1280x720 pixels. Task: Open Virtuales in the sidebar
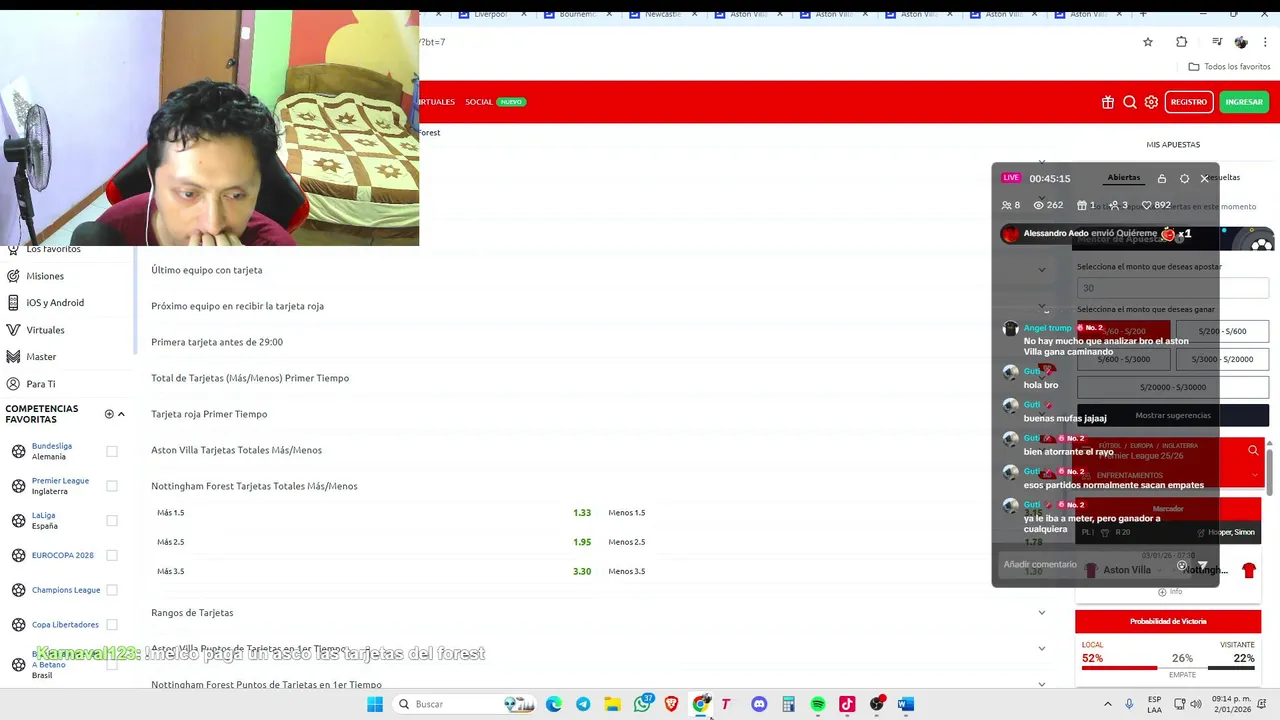click(x=36, y=330)
